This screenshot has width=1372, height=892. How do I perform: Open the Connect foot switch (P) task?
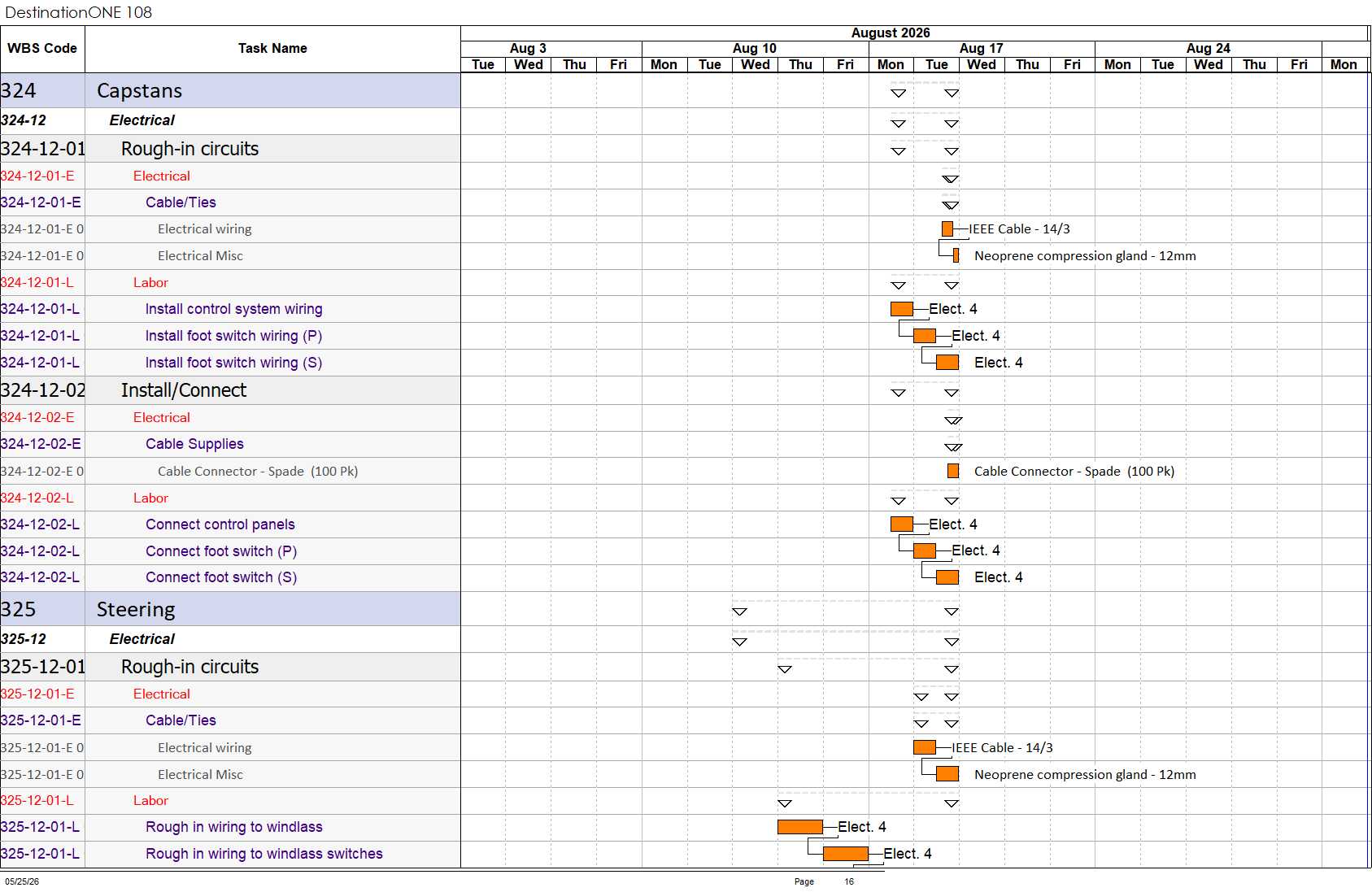(x=221, y=551)
